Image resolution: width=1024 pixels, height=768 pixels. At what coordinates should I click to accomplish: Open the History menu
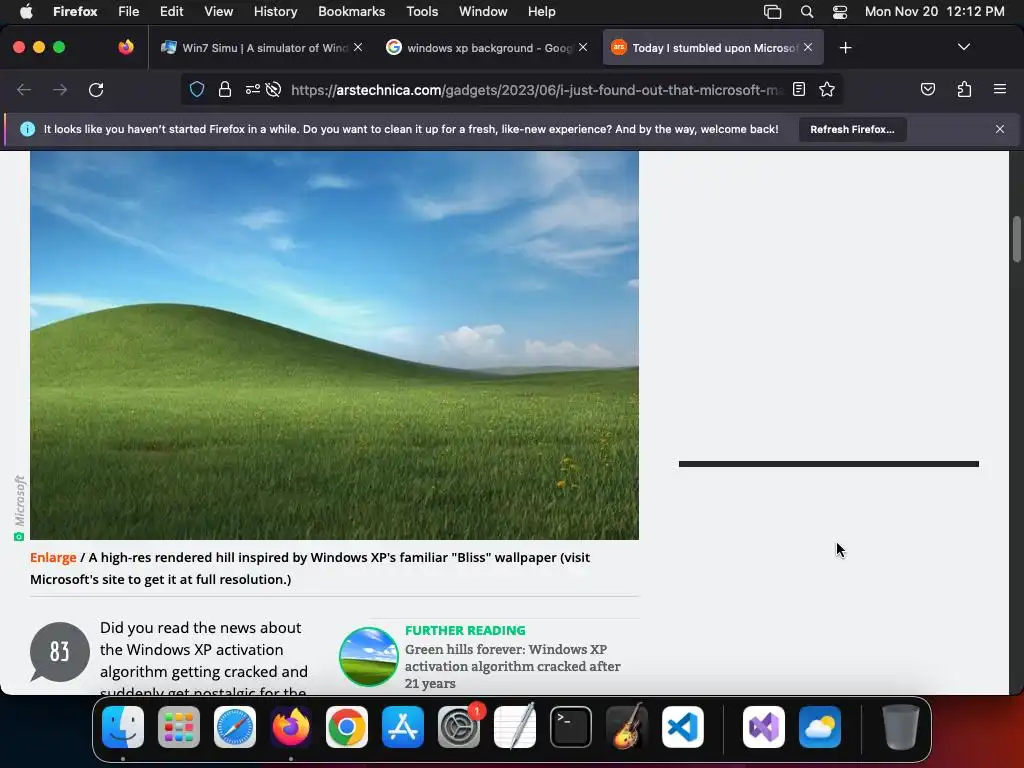(x=275, y=11)
